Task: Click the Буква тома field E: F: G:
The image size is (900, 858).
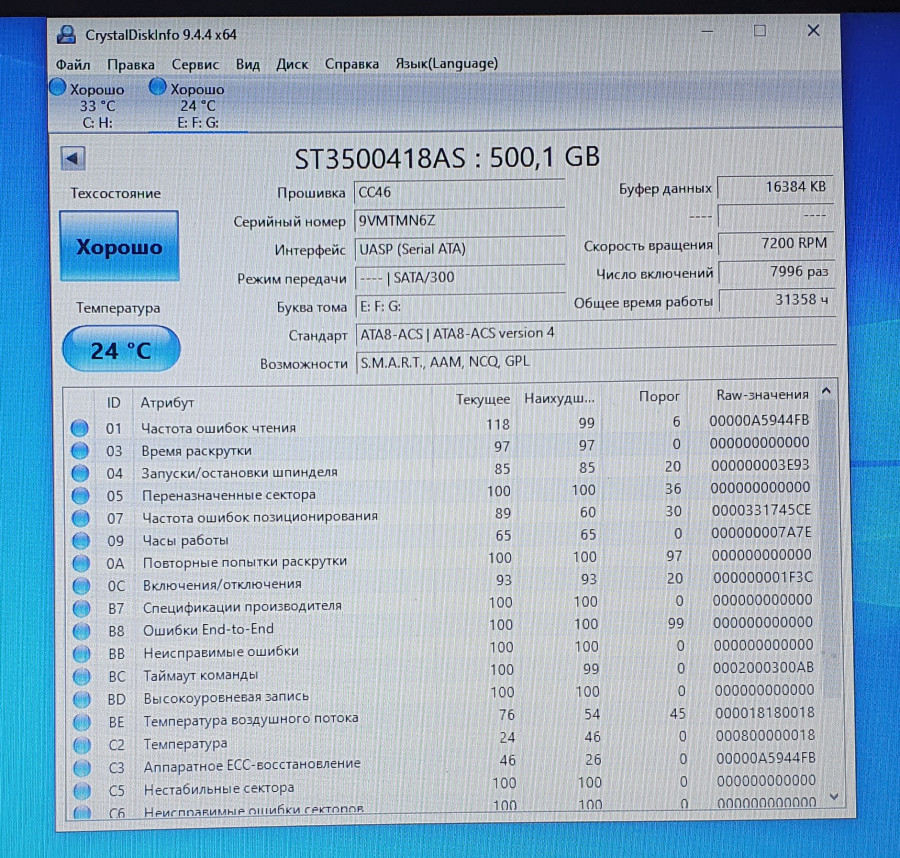Action: point(461,306)
